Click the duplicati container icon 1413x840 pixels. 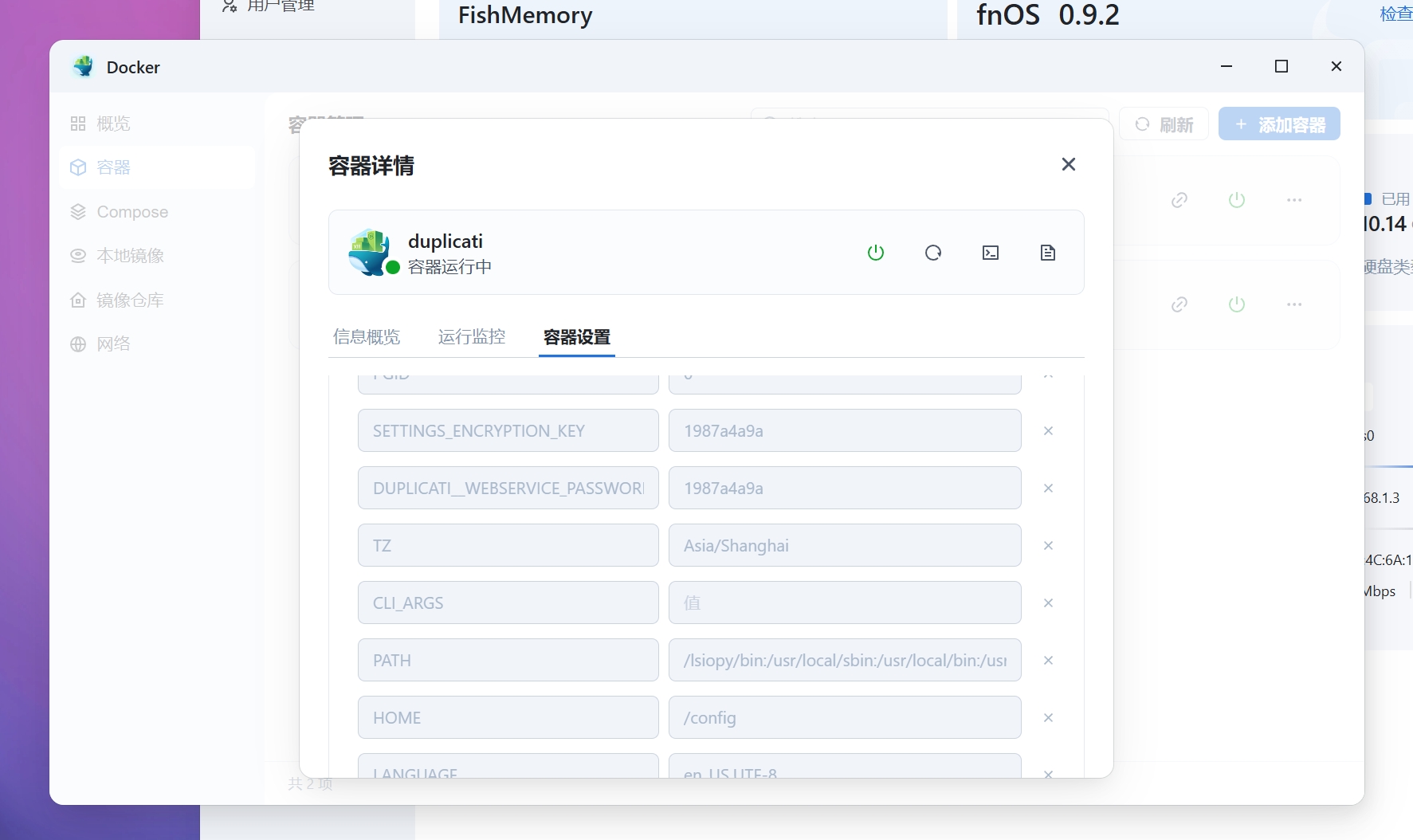click(370, 253)
